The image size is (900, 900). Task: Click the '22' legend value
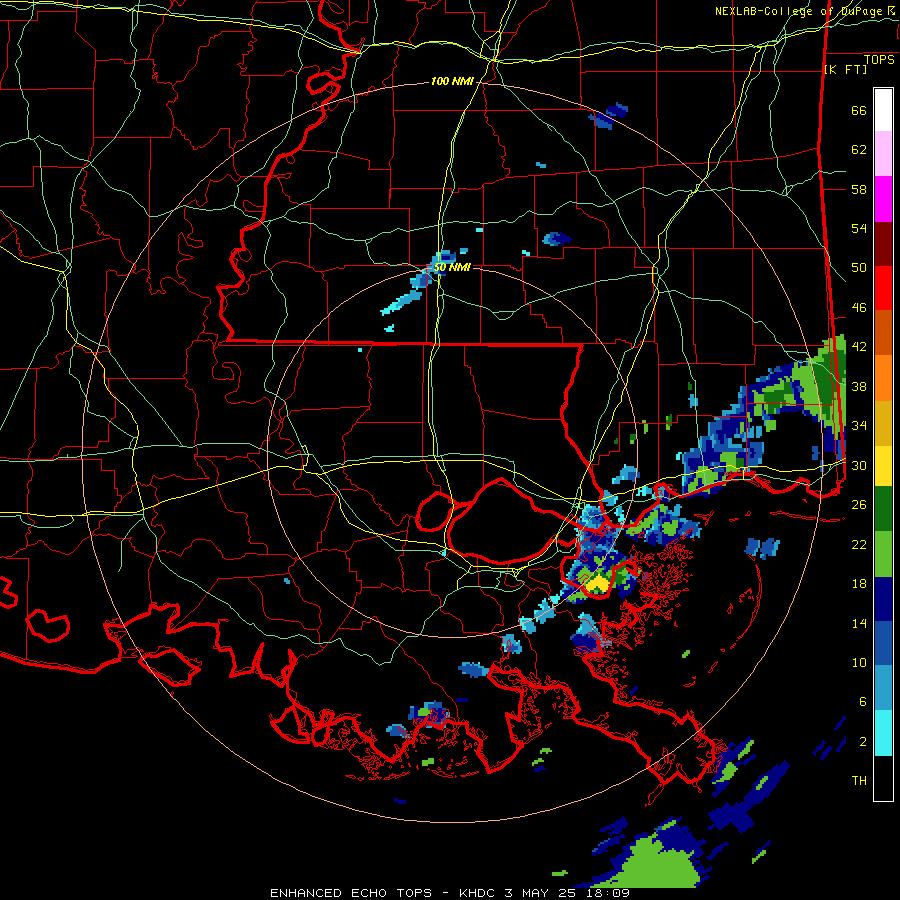[859, 544]
